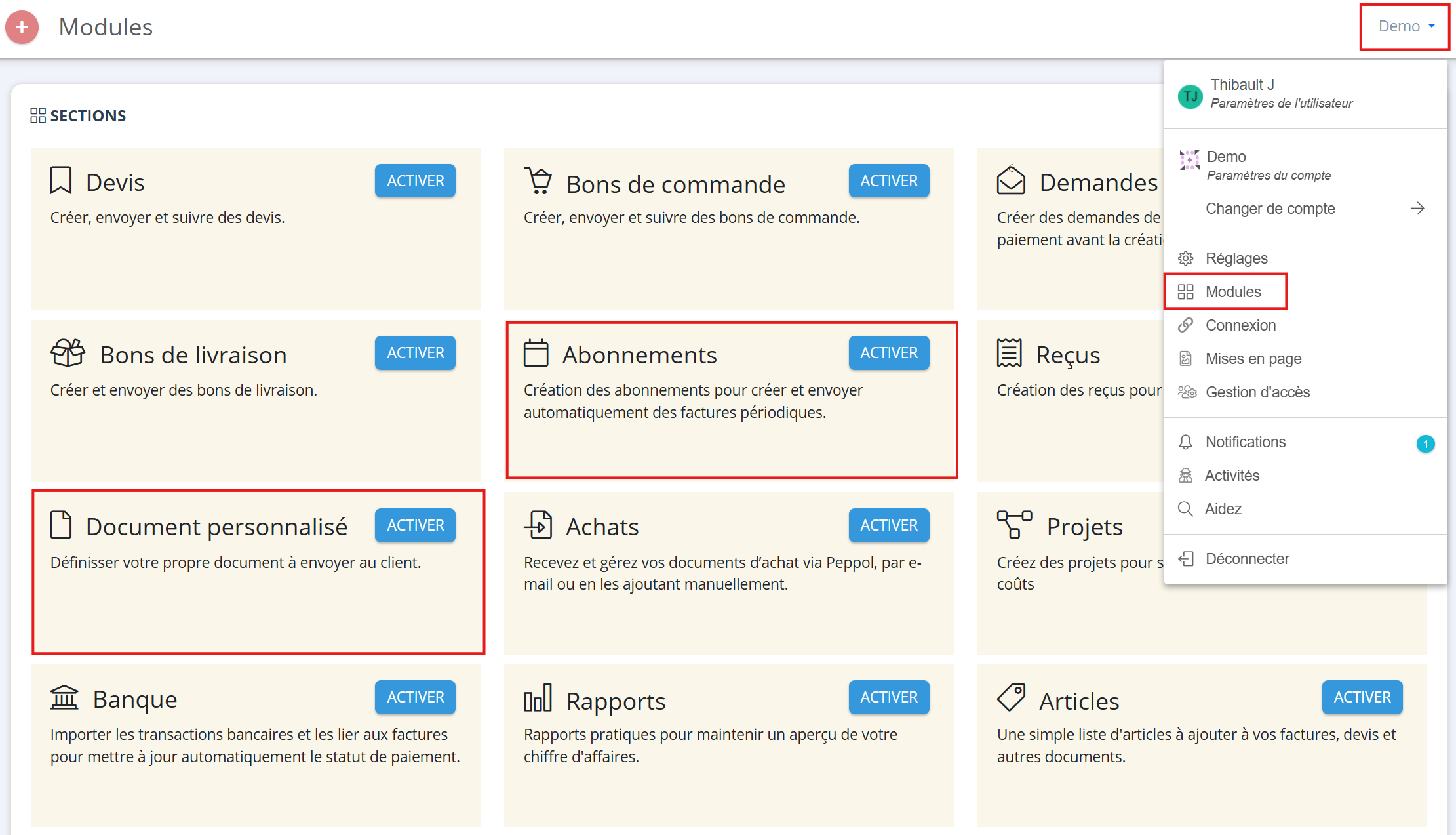Click the Bons de commande cart icon

[x=538, y=181]
